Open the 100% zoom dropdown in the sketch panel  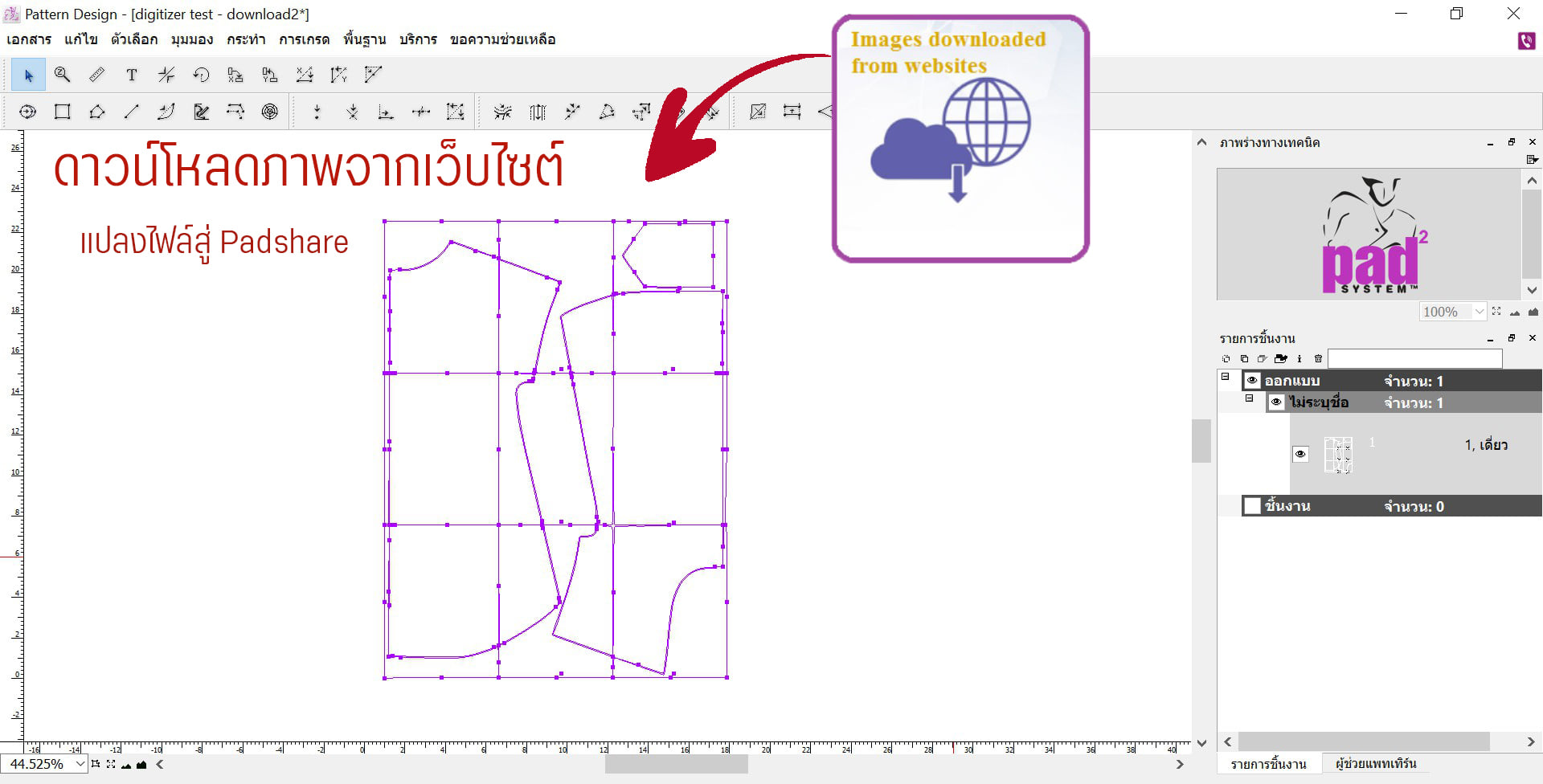click(1479, 312)
